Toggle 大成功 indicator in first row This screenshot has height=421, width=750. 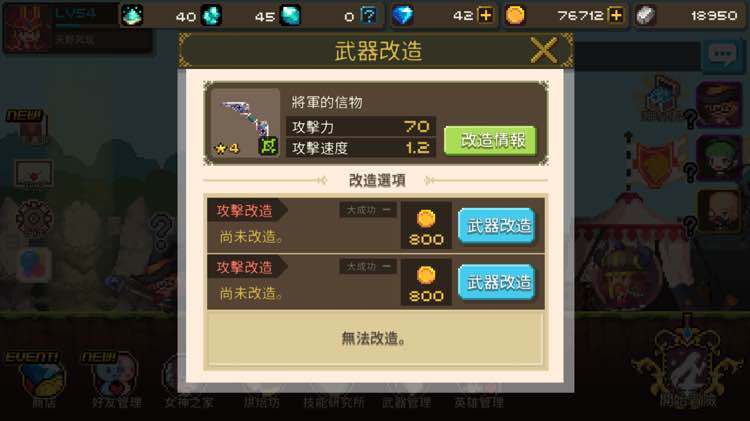pos(368,210)
